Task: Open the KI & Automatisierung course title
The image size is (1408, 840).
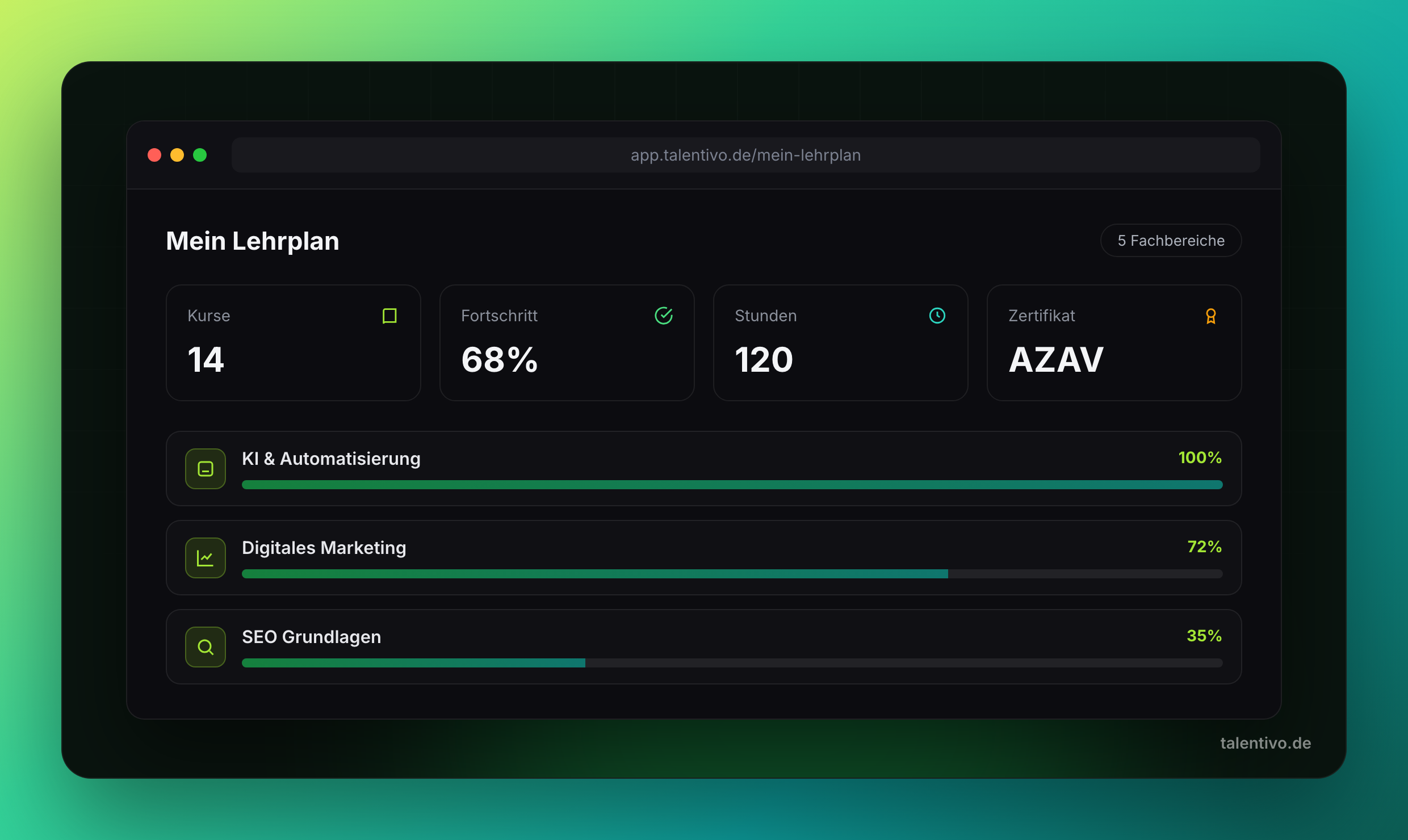Action: point(331,459)
